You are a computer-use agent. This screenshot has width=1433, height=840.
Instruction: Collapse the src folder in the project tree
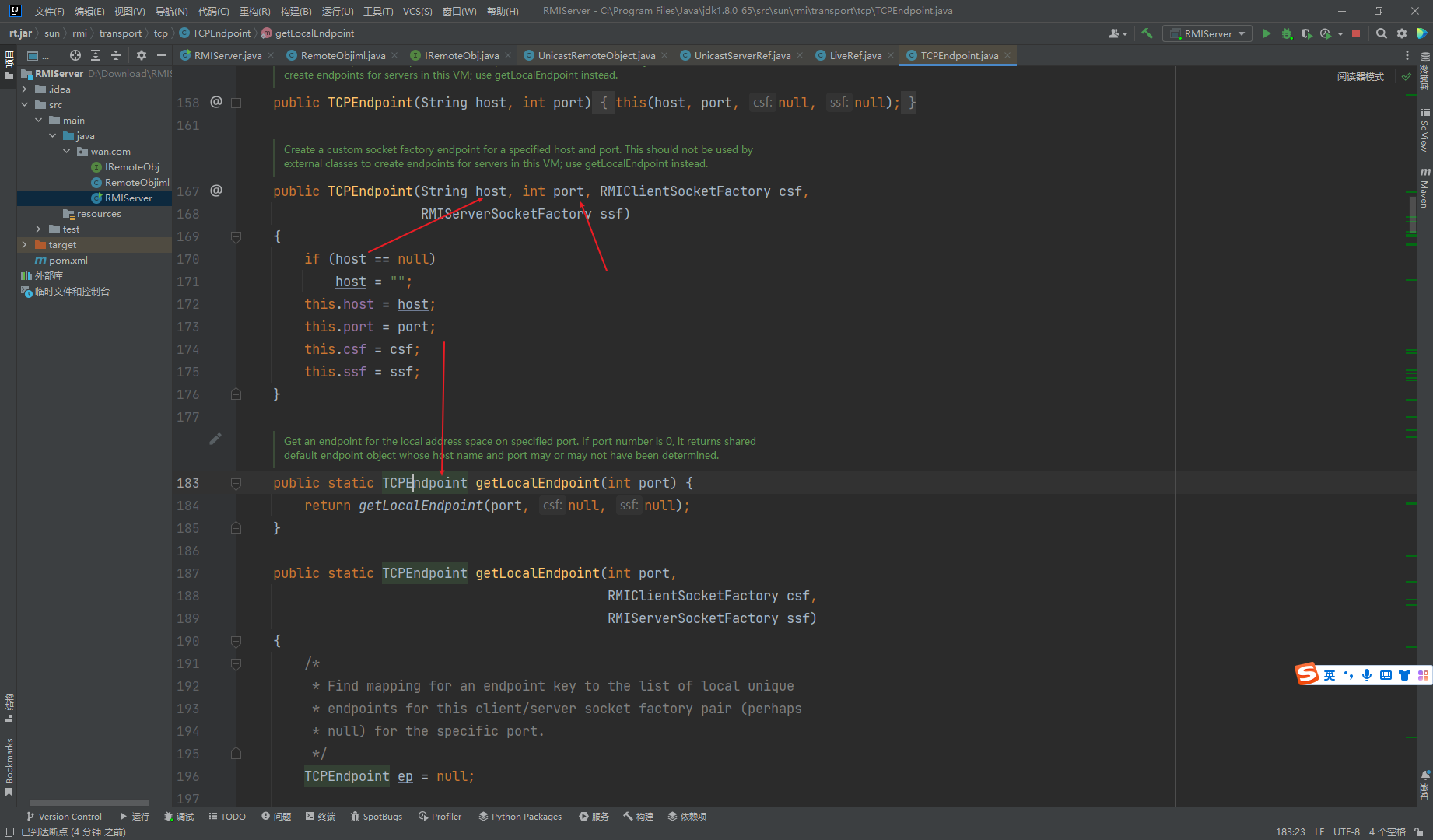[24, 105]
